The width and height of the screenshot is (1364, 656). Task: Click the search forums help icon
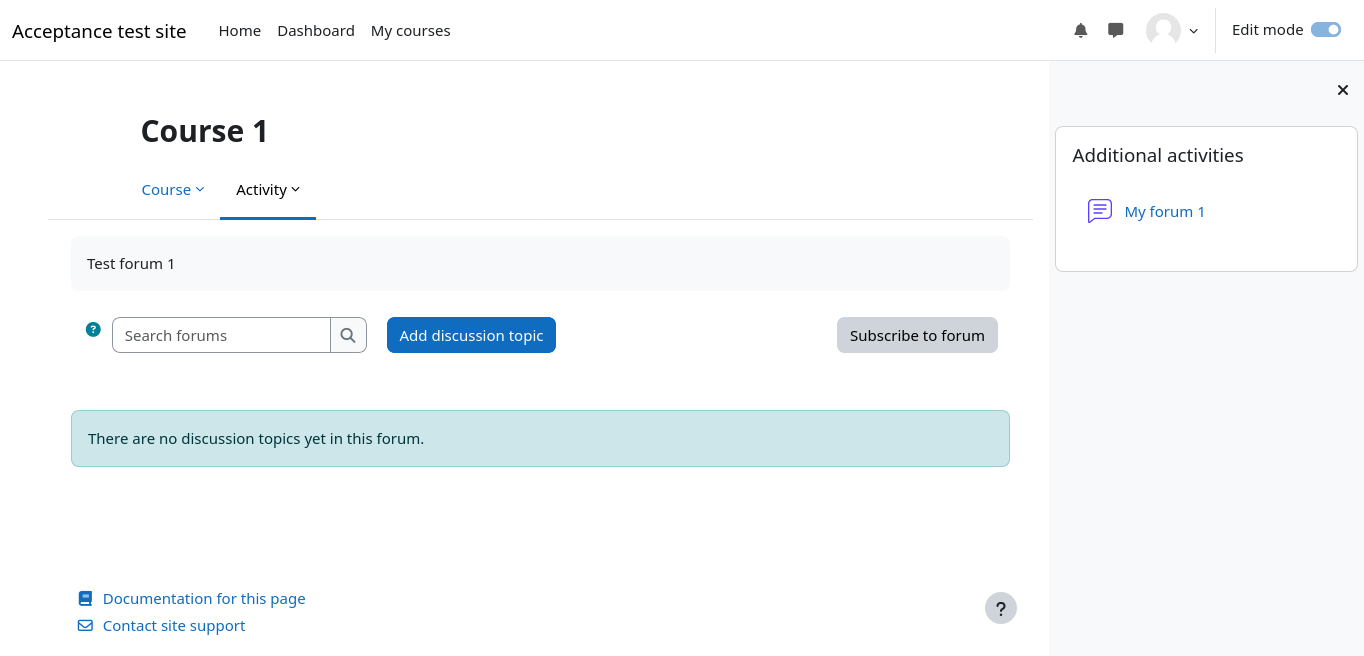[x=93, y=329]
